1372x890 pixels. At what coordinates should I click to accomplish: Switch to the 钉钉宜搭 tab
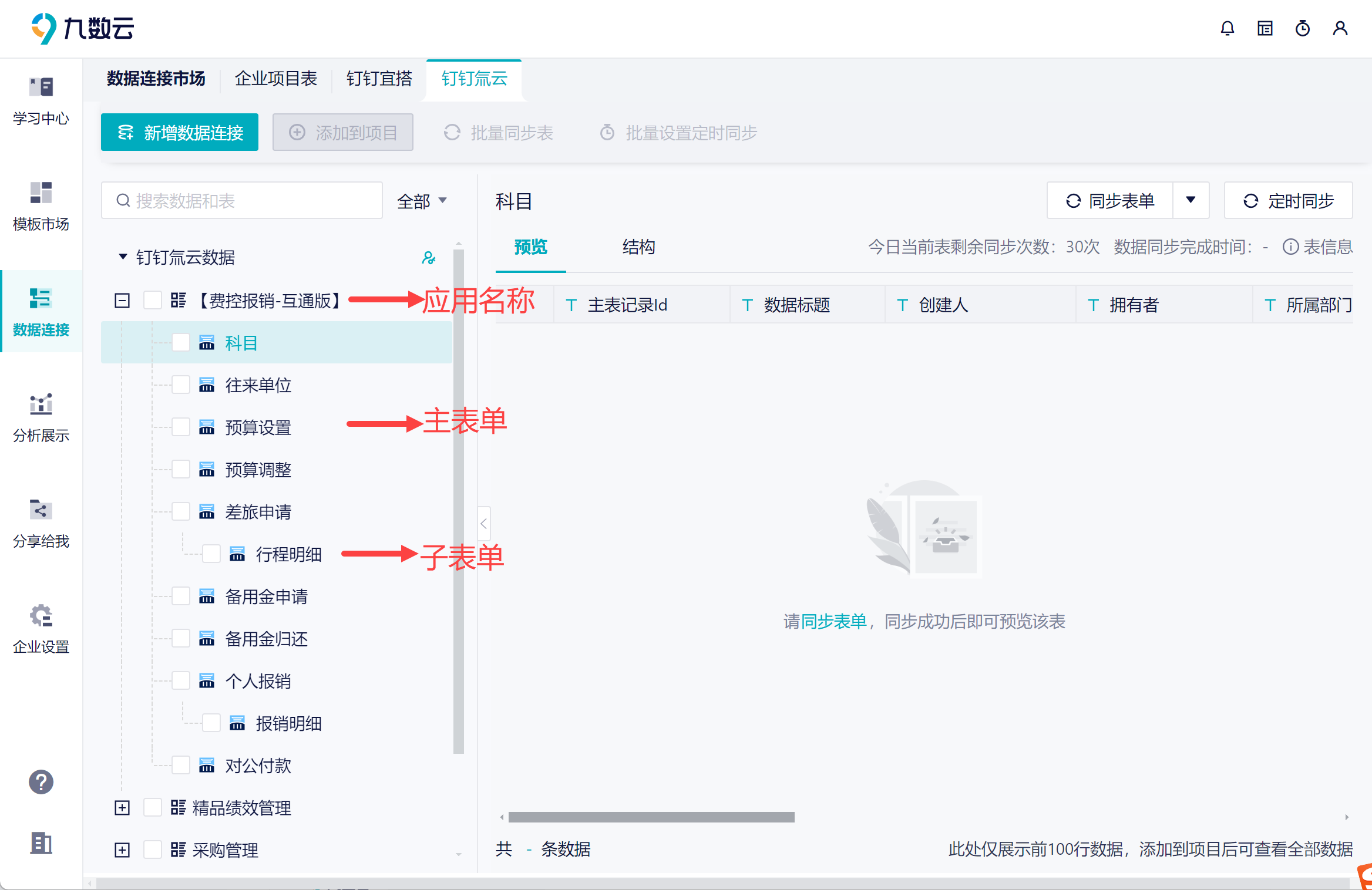tap(379, 79)
